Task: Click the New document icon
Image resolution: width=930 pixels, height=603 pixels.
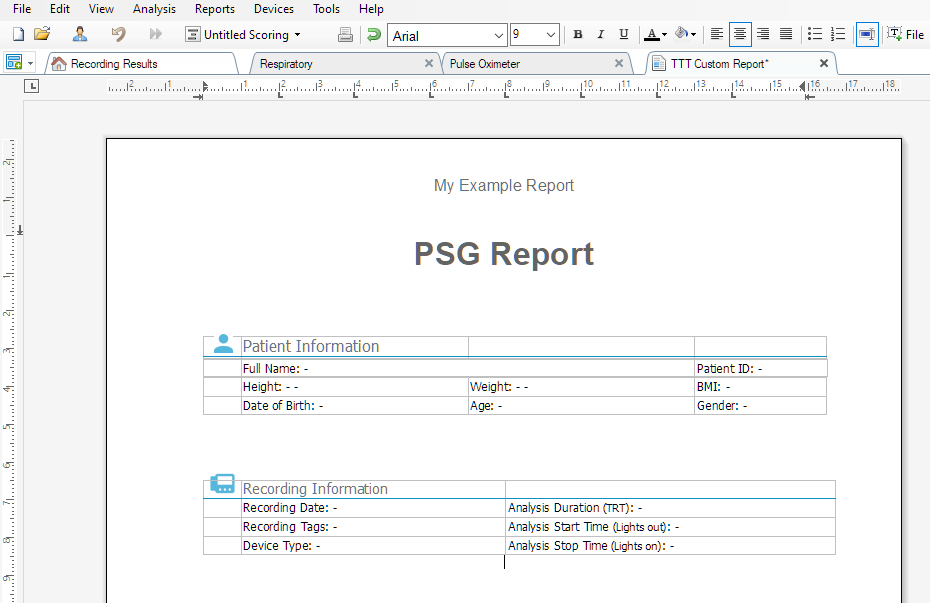Action: coord(18,34)
